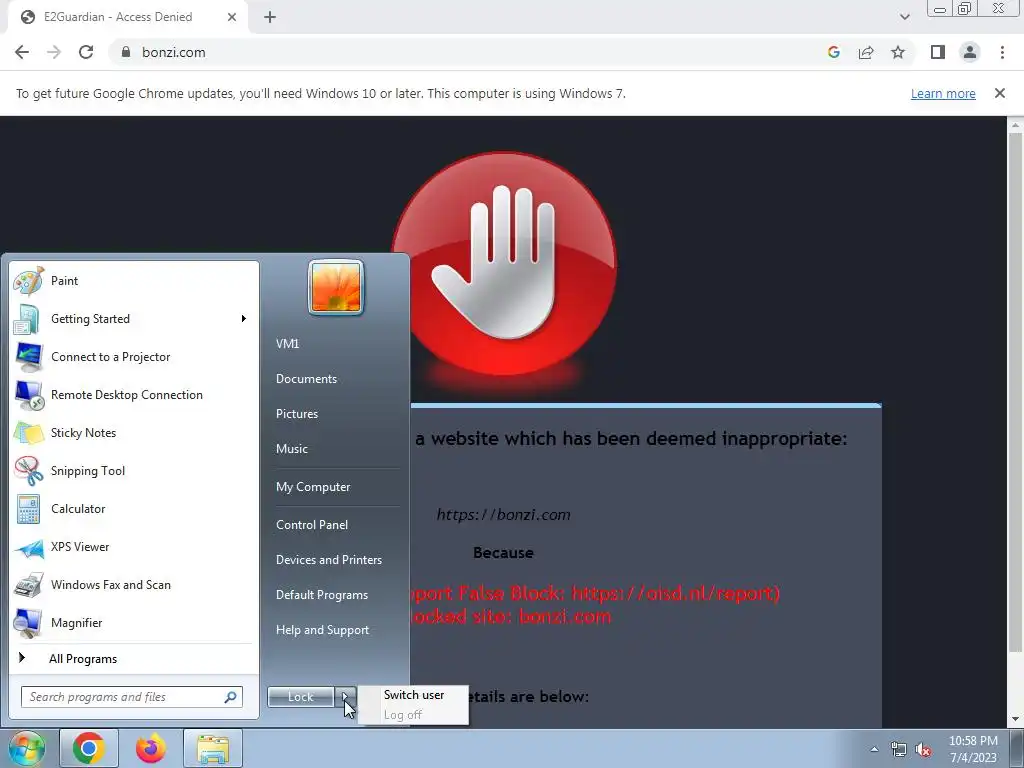The height and width of the screenshot is (768, 1024).
Task: Open a new tab
Action: (x=270, y=17)
